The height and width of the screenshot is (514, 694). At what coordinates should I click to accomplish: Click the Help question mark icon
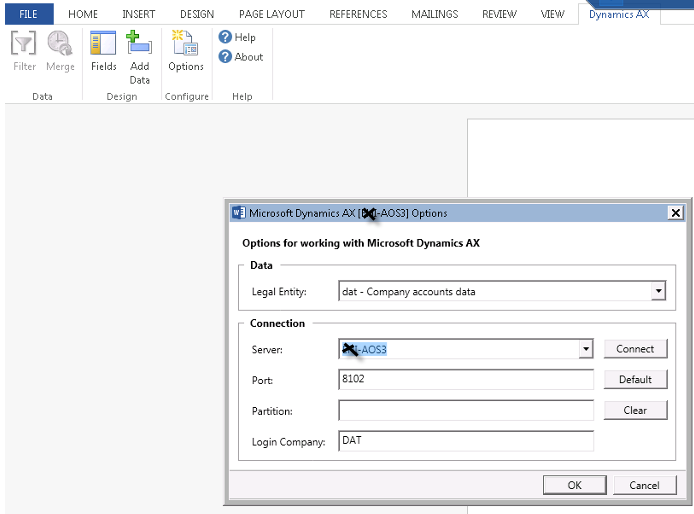click(x=225, y=38)
